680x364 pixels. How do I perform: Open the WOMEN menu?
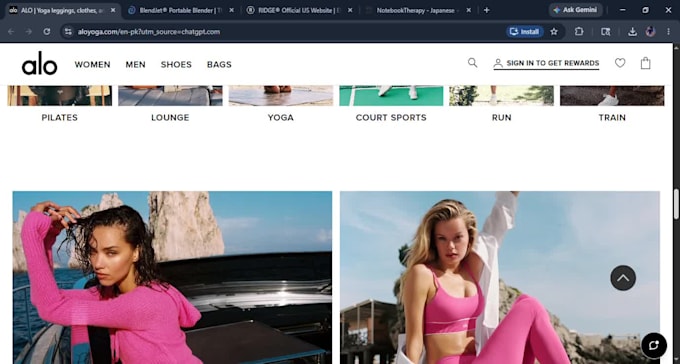click(x=92, y=65)
